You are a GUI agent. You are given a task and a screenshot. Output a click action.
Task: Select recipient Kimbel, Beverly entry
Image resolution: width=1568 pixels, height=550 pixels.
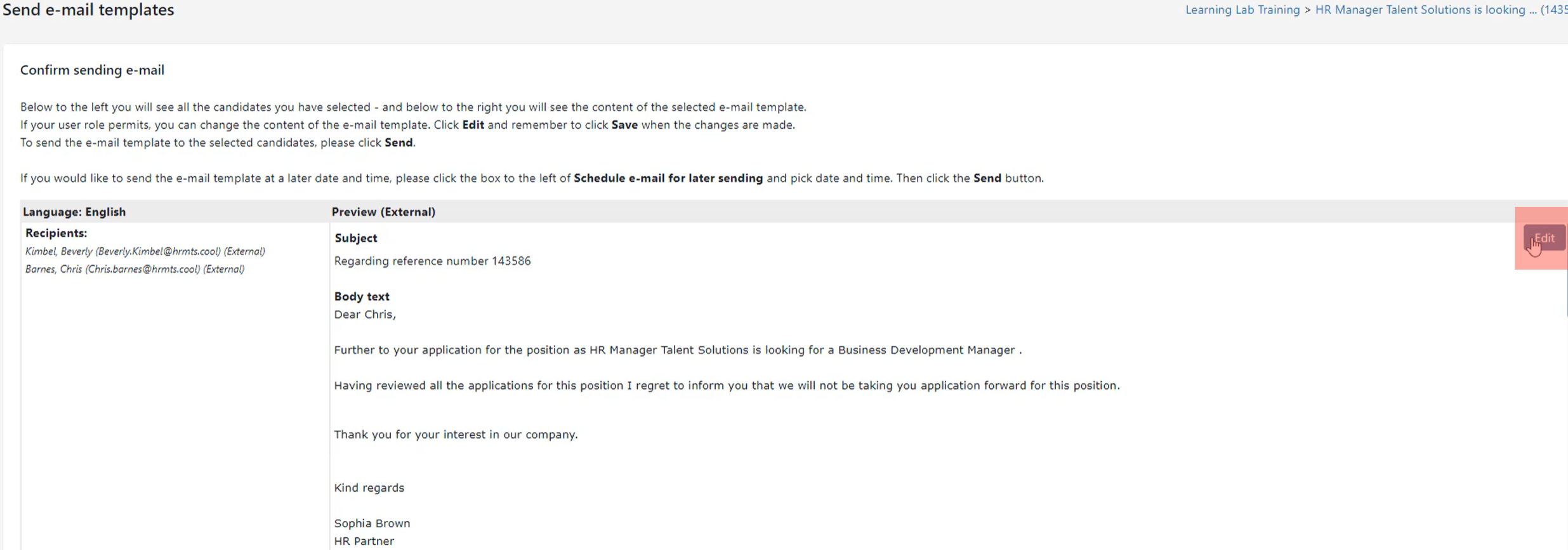145,251
